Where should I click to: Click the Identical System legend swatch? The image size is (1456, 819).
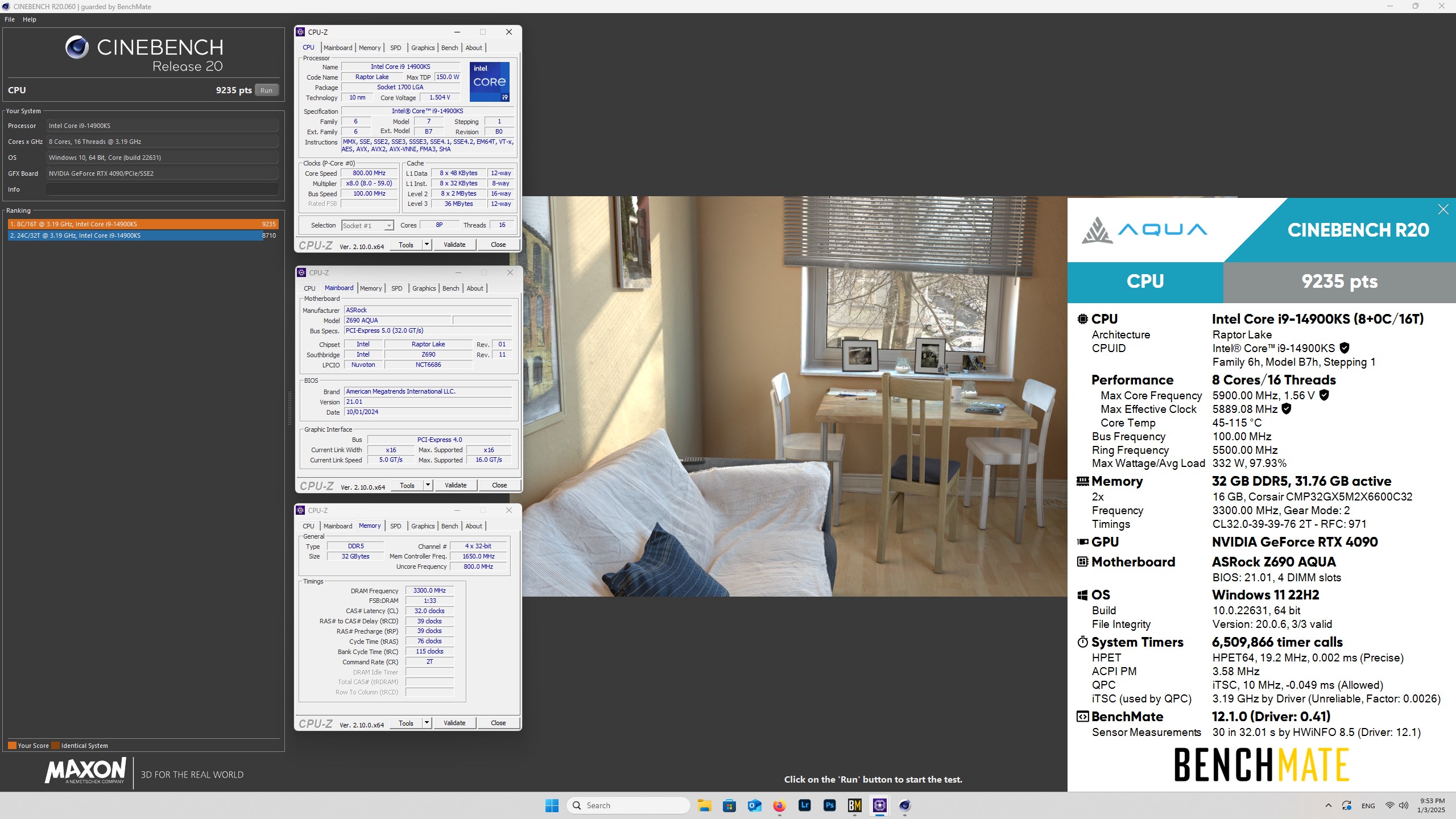[x=55, y=746]
